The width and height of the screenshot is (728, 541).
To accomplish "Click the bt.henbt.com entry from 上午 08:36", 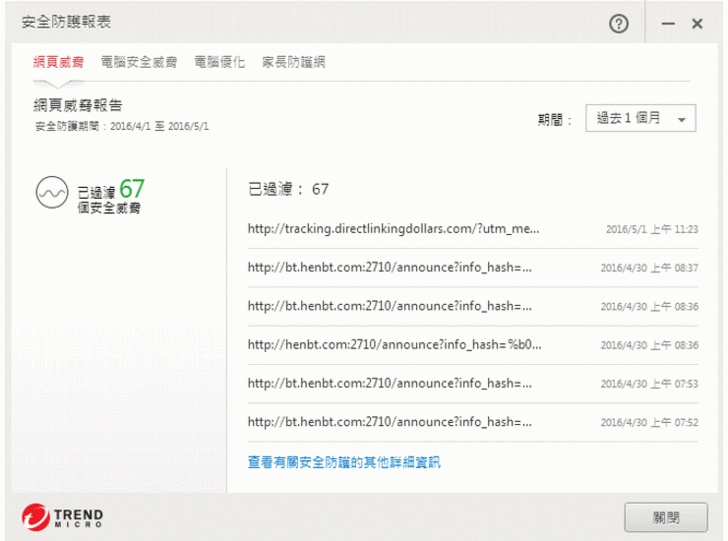I will point(390,306).
